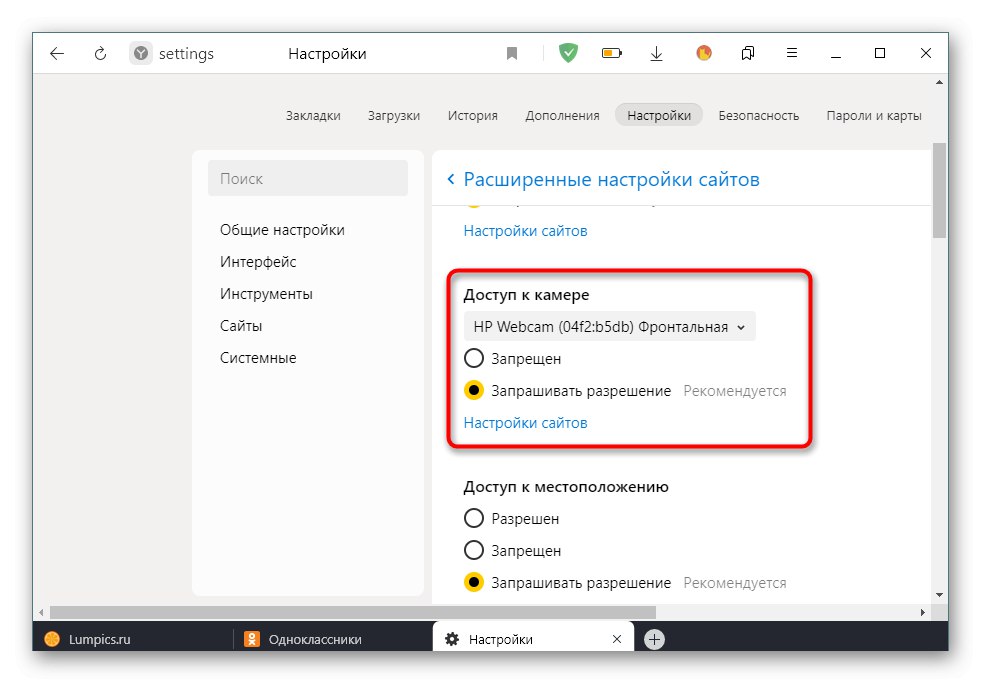The height and width of the screenshot is (683, 981).
Task: Click the vertical scrollbar thumb
Action: [939, 191]
